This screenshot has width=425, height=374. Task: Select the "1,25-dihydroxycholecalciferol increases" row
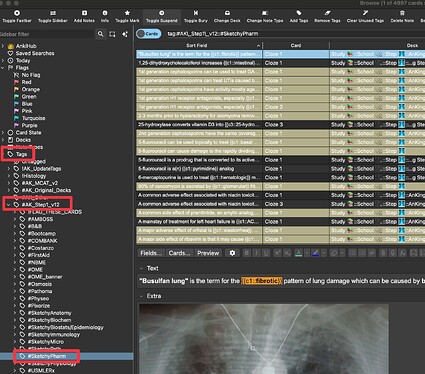click(x=280, y=63)
